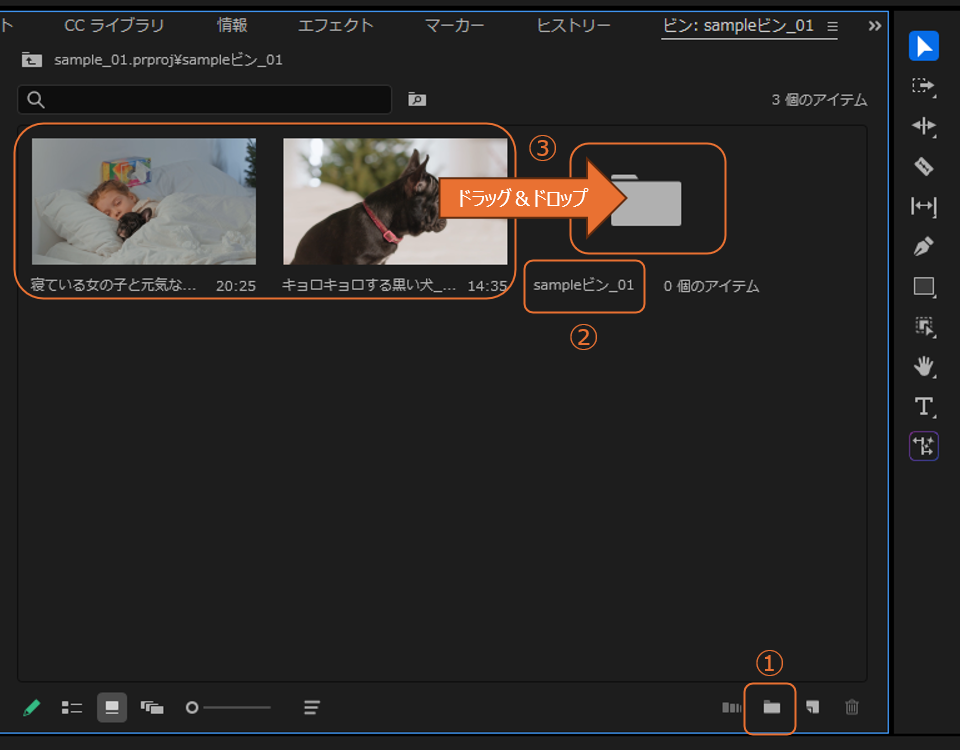
Task: Switch to icon view
Action: (x=112, y=707)
